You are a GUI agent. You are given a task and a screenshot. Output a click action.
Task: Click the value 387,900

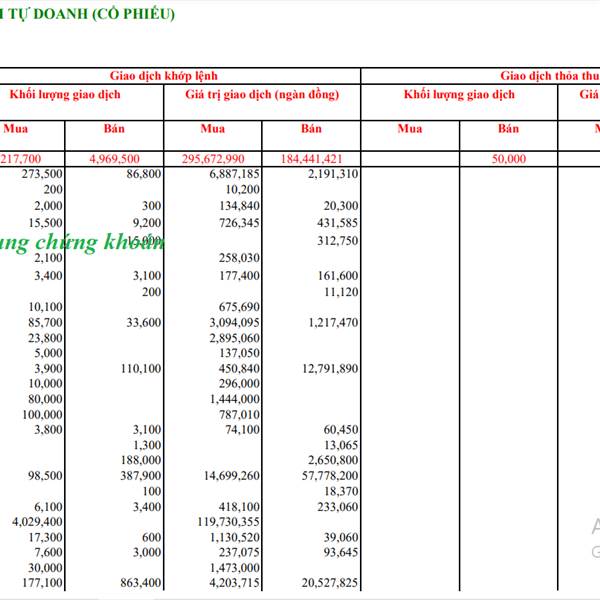[141, 476]
